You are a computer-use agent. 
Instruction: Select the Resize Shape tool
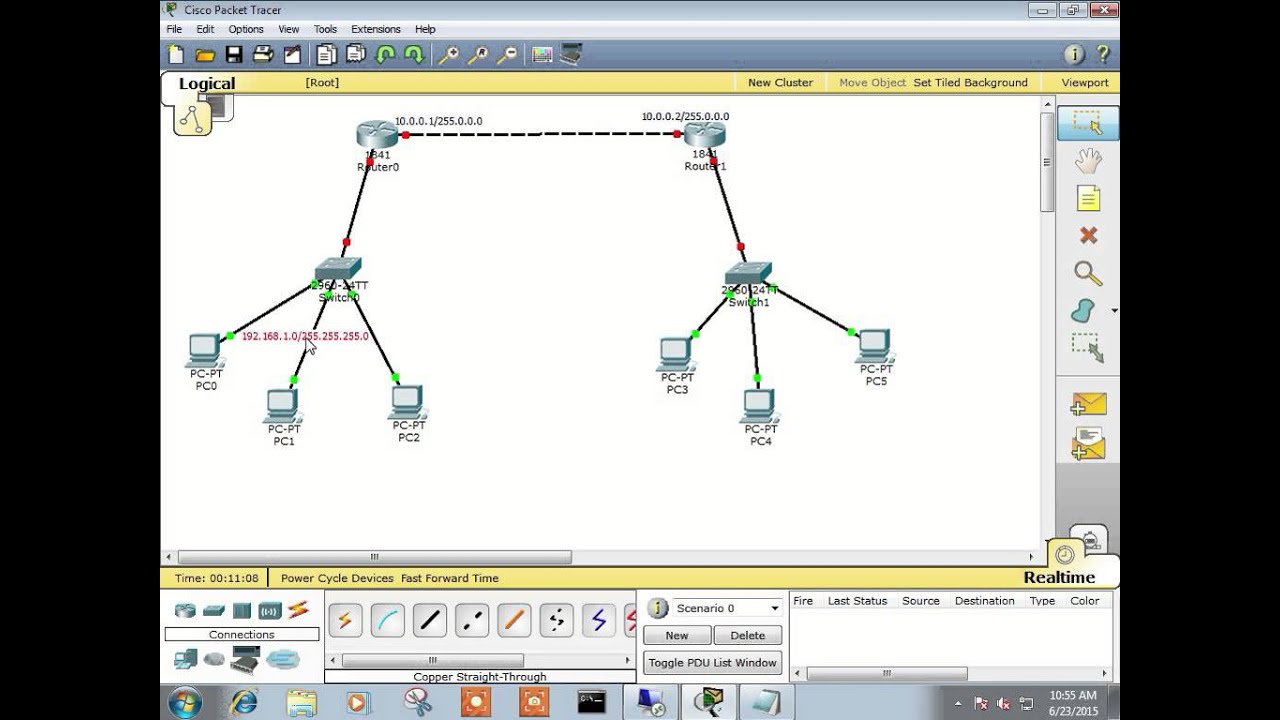(1087, 348)
